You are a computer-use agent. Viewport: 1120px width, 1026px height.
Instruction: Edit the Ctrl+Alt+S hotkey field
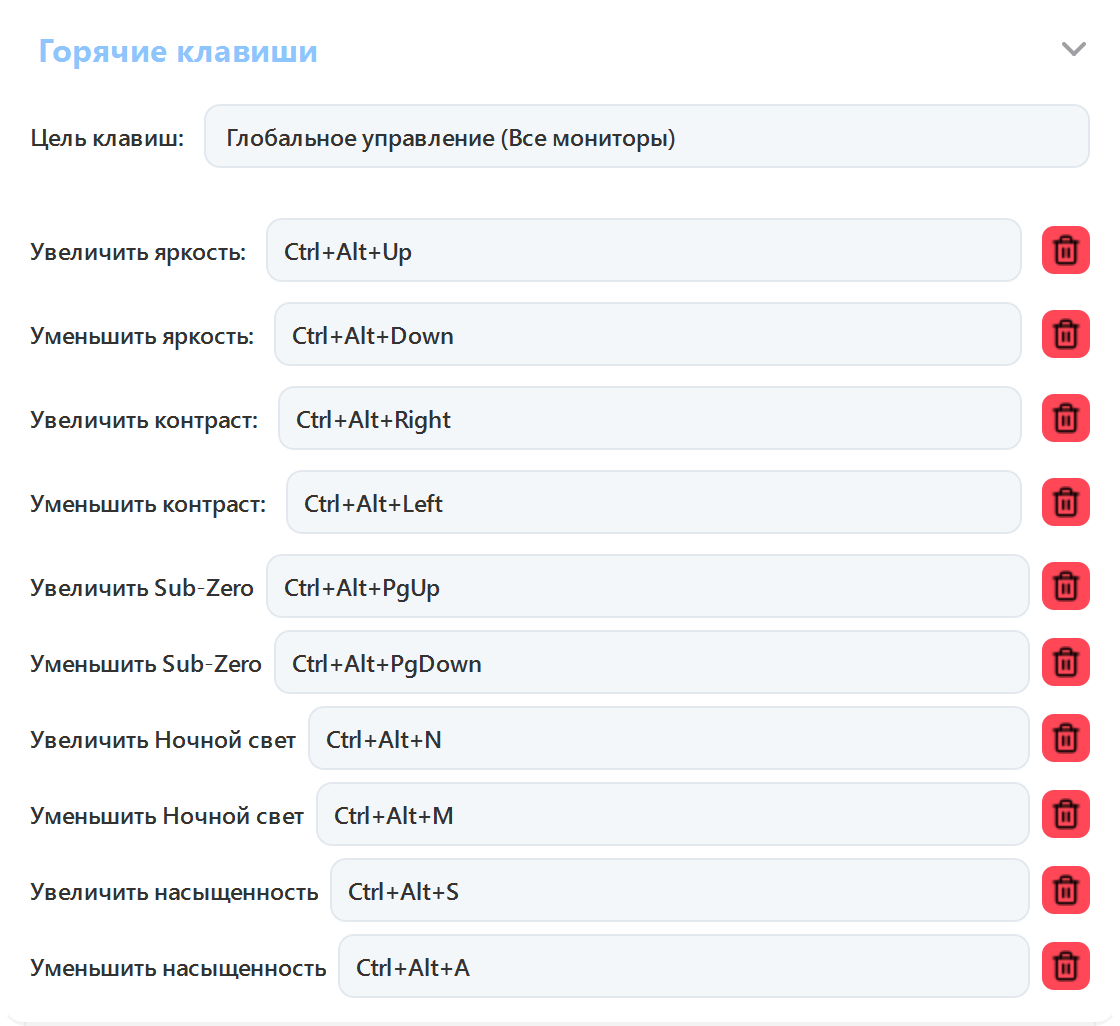click(679, 890)
